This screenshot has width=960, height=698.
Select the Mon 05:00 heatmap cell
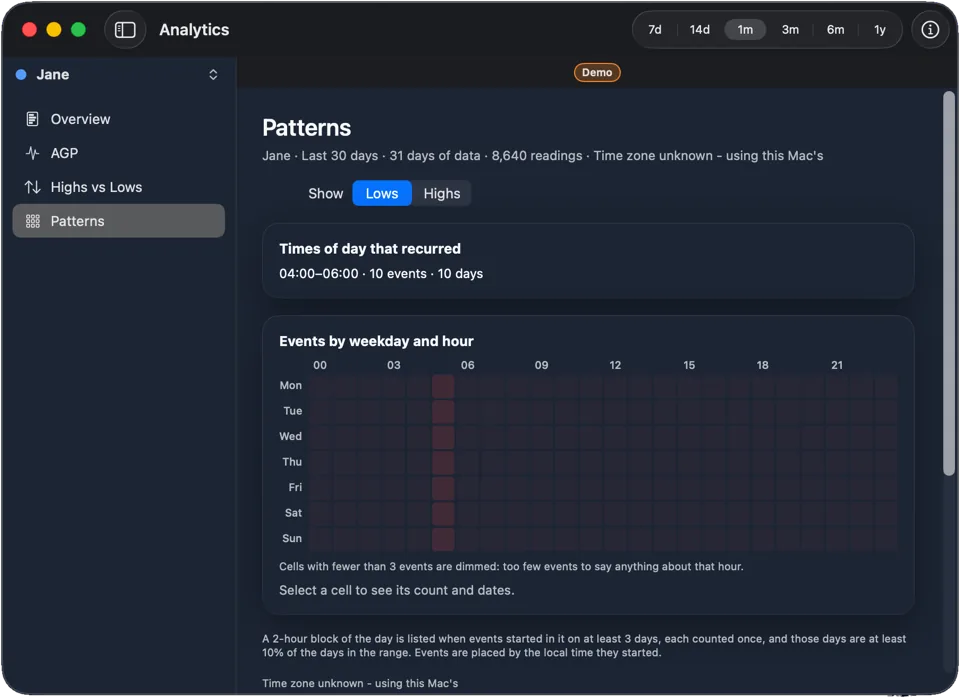pos(443,386)
